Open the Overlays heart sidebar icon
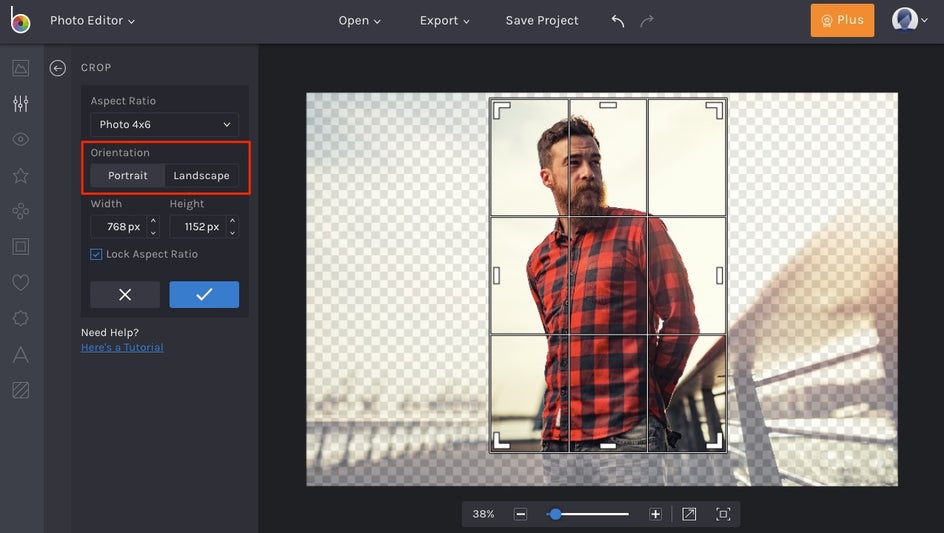The image size is (944, 533). point(21,283)
